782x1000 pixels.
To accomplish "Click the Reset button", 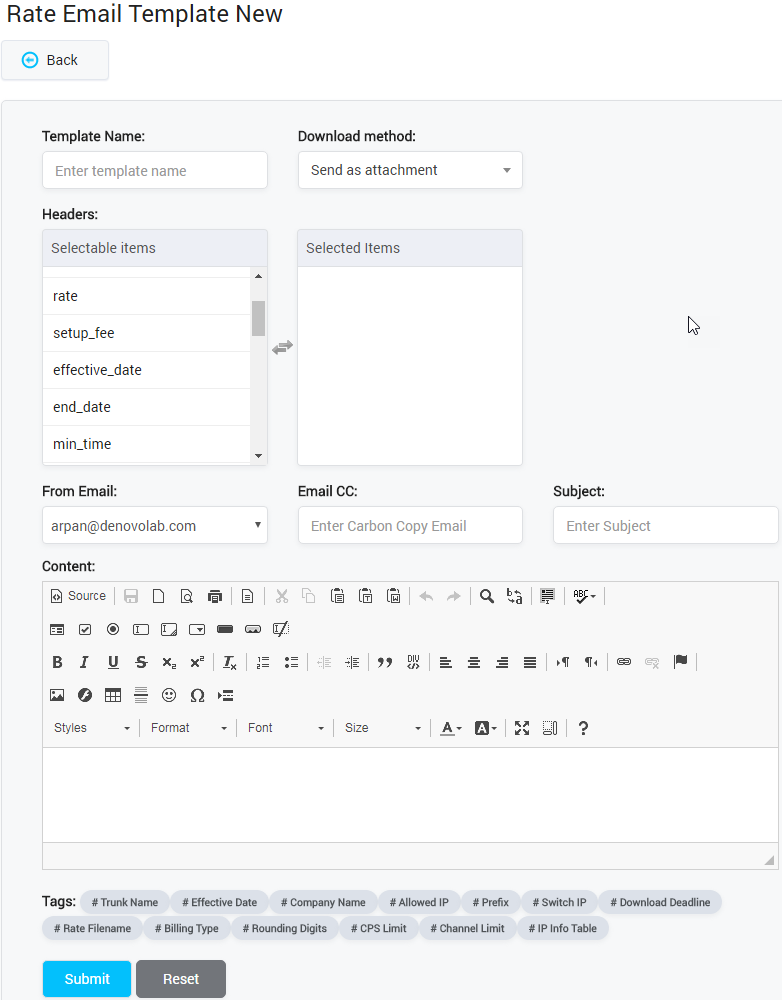I will [181, 978].
